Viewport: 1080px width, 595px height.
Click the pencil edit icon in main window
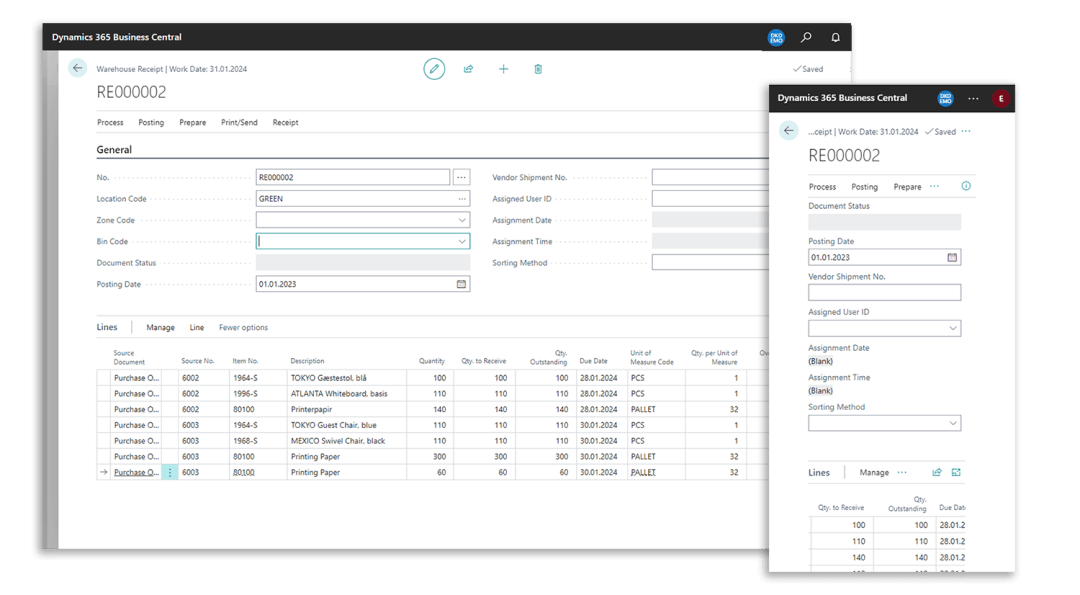point(433,69)
